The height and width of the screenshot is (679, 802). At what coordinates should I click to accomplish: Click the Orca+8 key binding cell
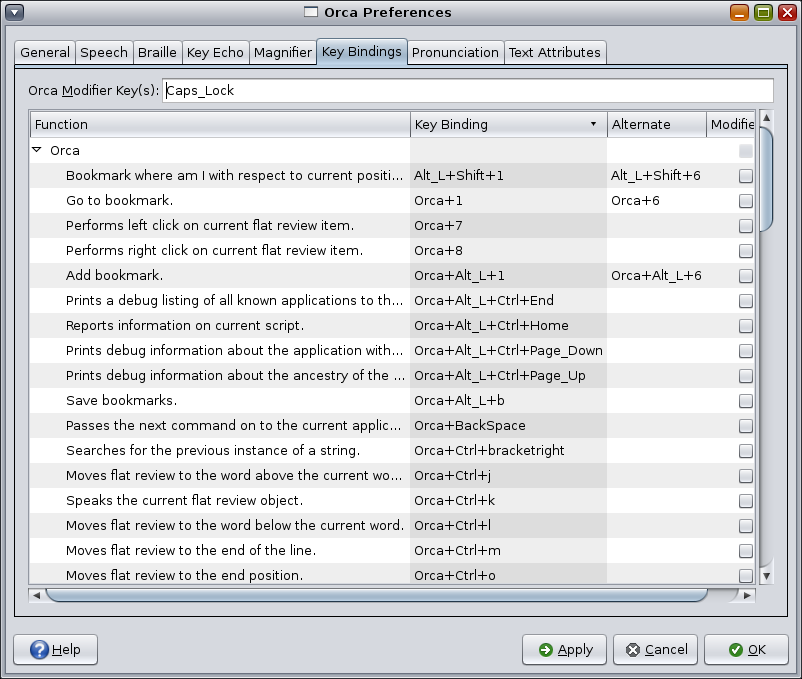coord(508,251)
